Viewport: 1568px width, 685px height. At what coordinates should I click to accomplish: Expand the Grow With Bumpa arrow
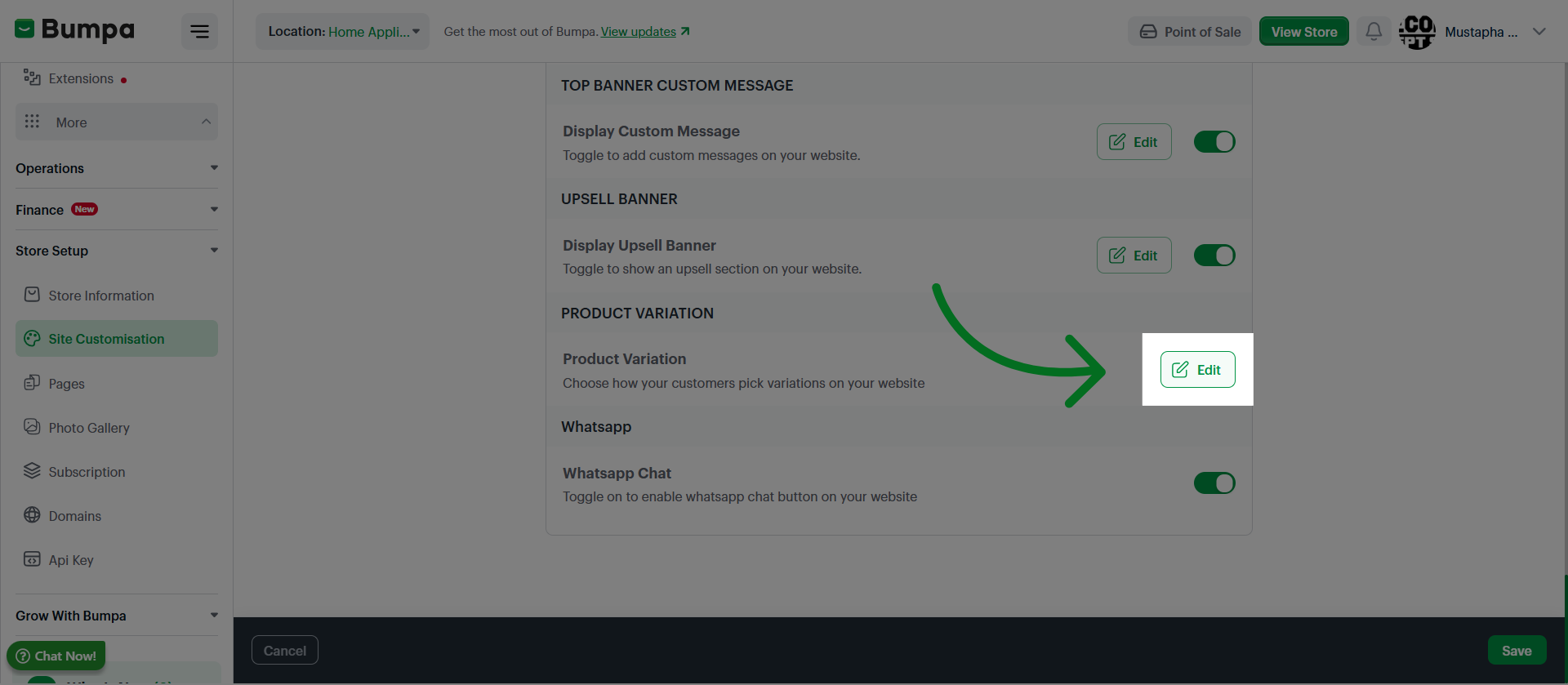point(214,616)
